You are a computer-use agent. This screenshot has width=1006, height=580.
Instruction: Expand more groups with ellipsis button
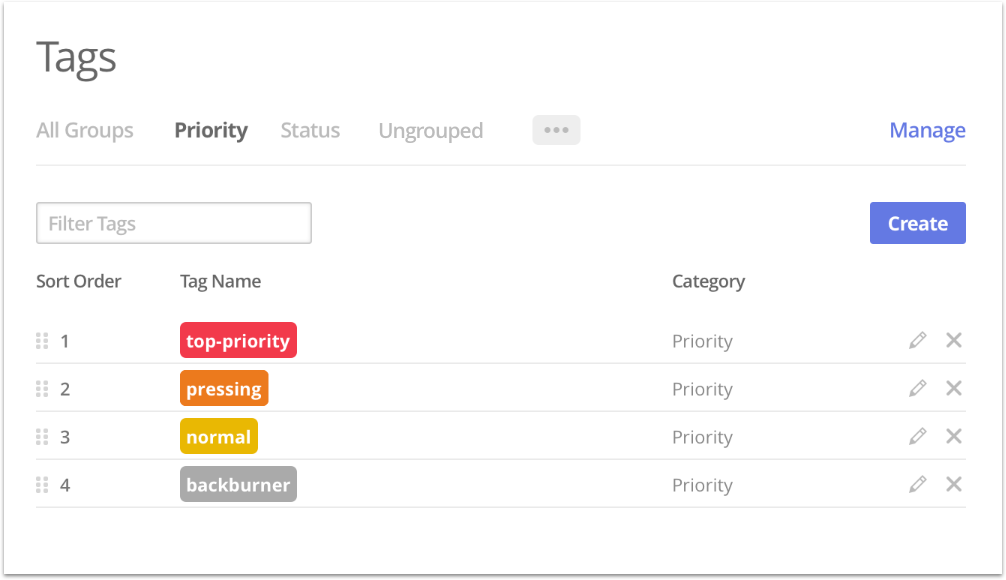tap(556, 130)
